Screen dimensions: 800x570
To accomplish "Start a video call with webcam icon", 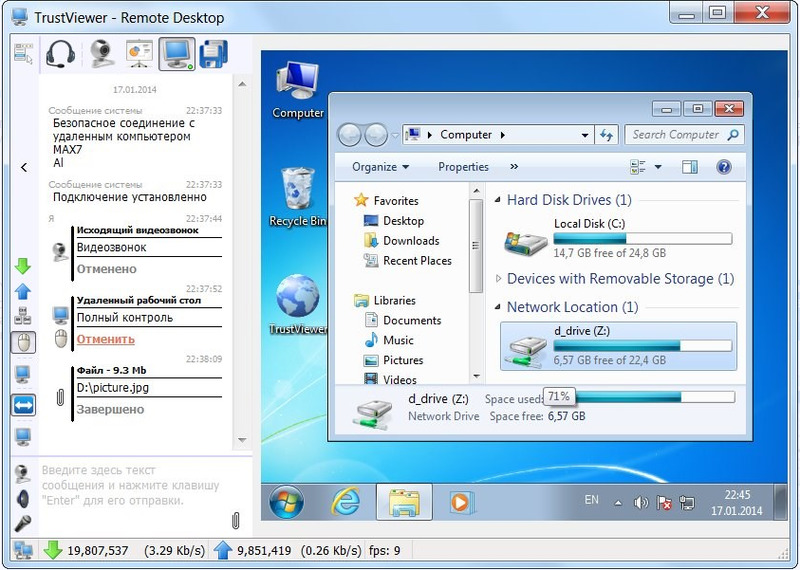I will 102,54.
